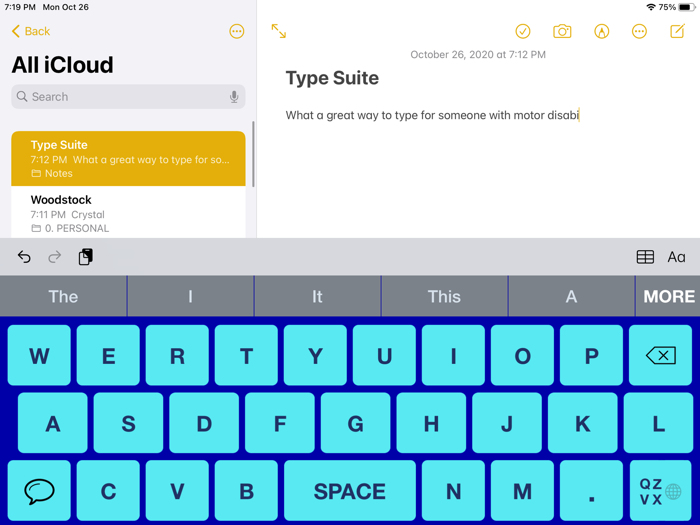Choose the 'A' word suggestion
This screenshot has width=700, height=525.
(x=571, y=296)
